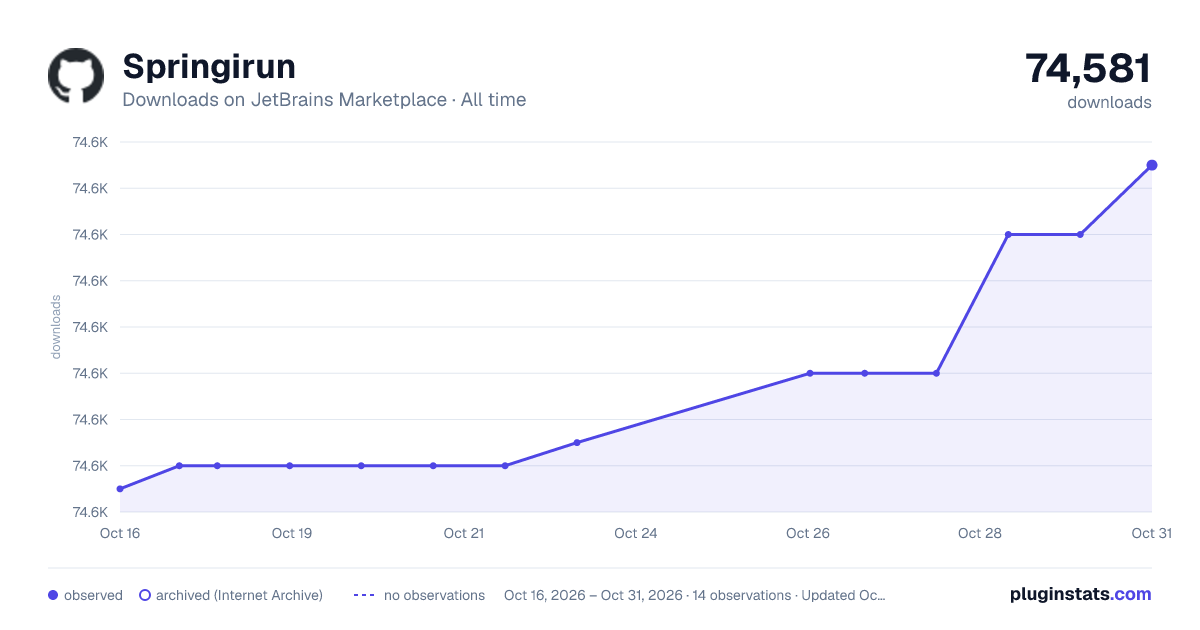Click the 'Oct 21' x-axis label
Screen dimensions: 1200x630
(x=464, y=533)
